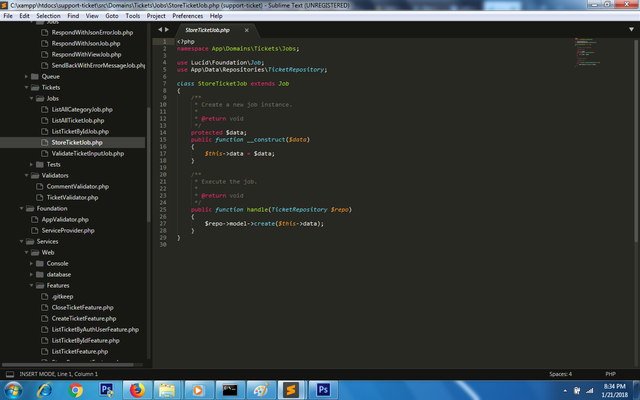Open the Edit menu
The height and width of the screenshot is (400, 640).
(x=24, y=16)
